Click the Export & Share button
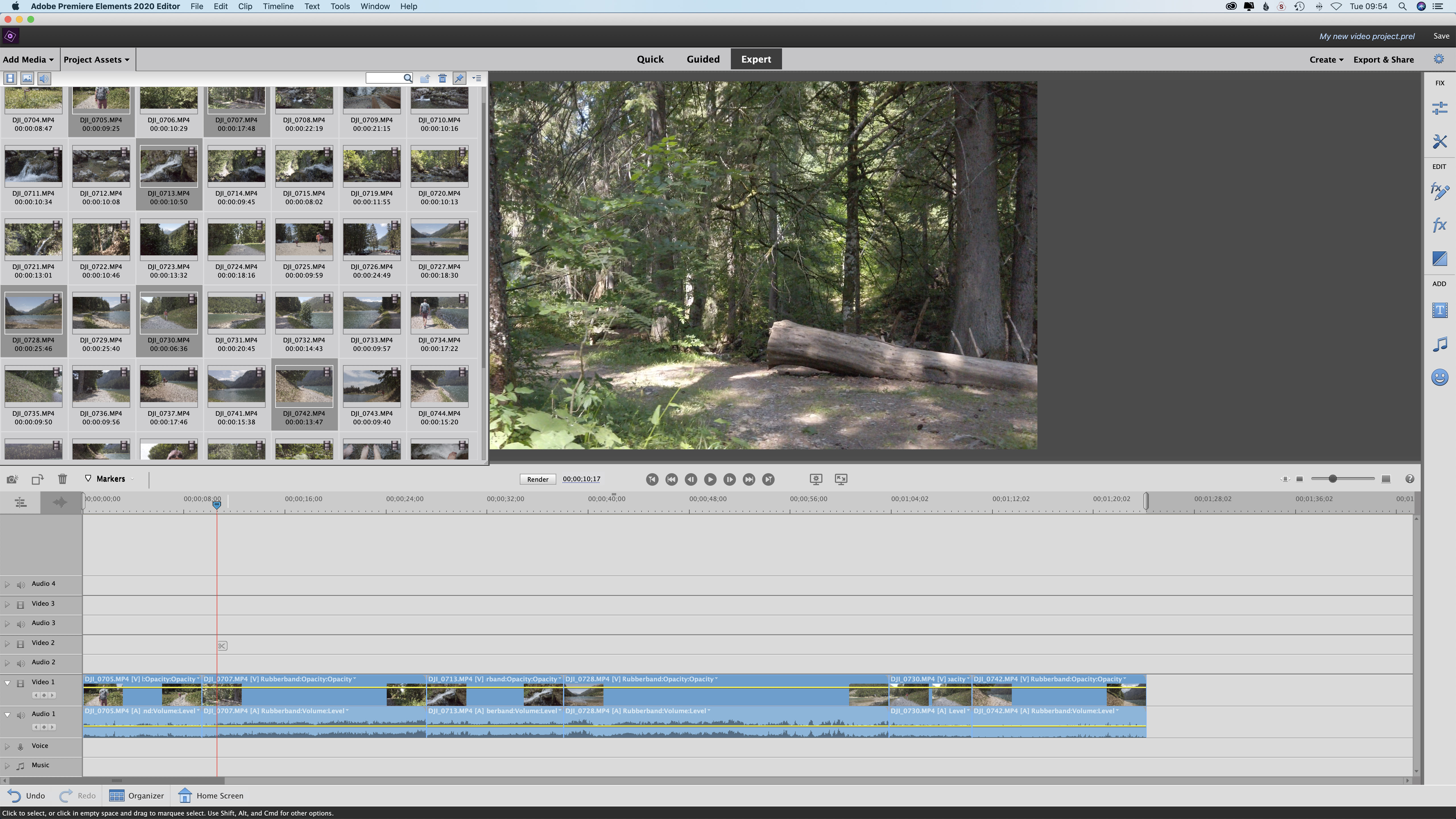Image resolution: width=1456 pixels, height=819 pixels. pos(1384,59)
